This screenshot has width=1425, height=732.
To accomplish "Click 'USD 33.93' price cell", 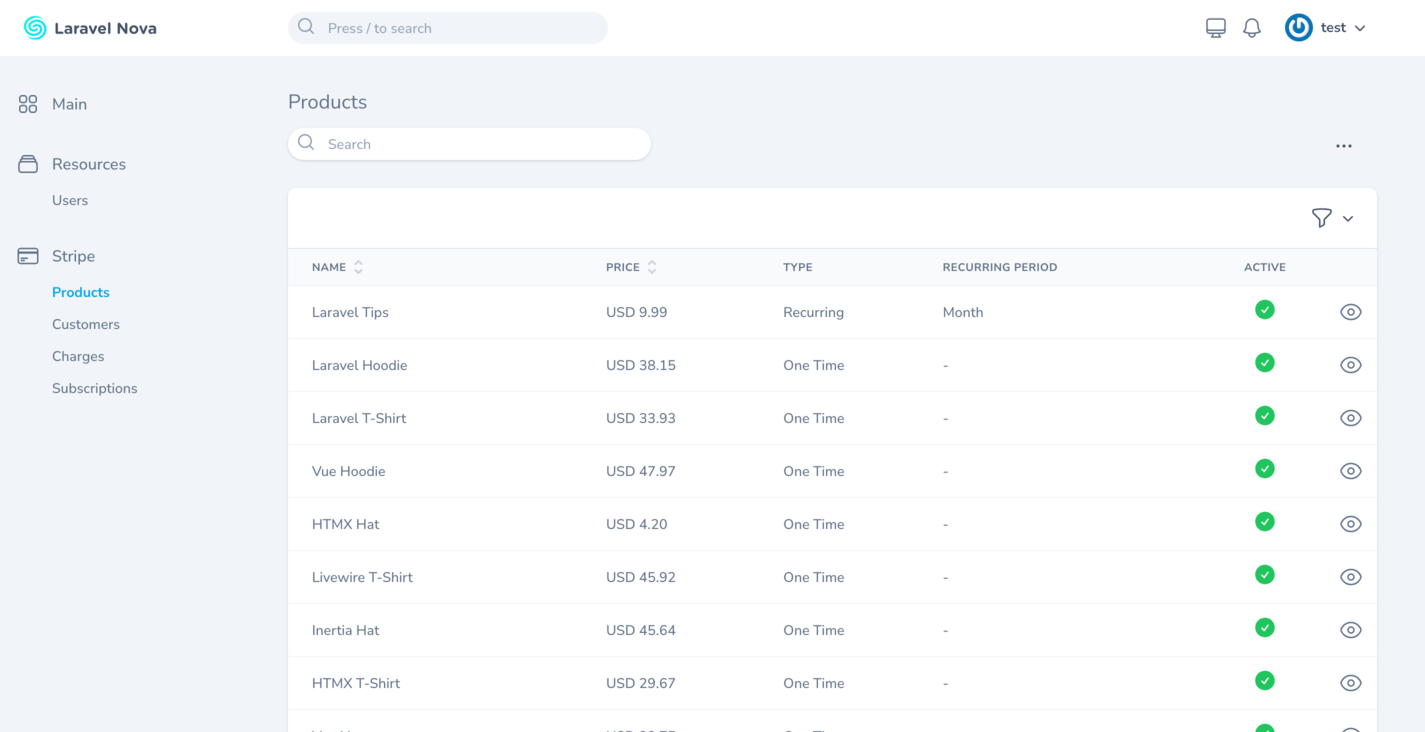I will pyautogui.click(x=641, y=418).
